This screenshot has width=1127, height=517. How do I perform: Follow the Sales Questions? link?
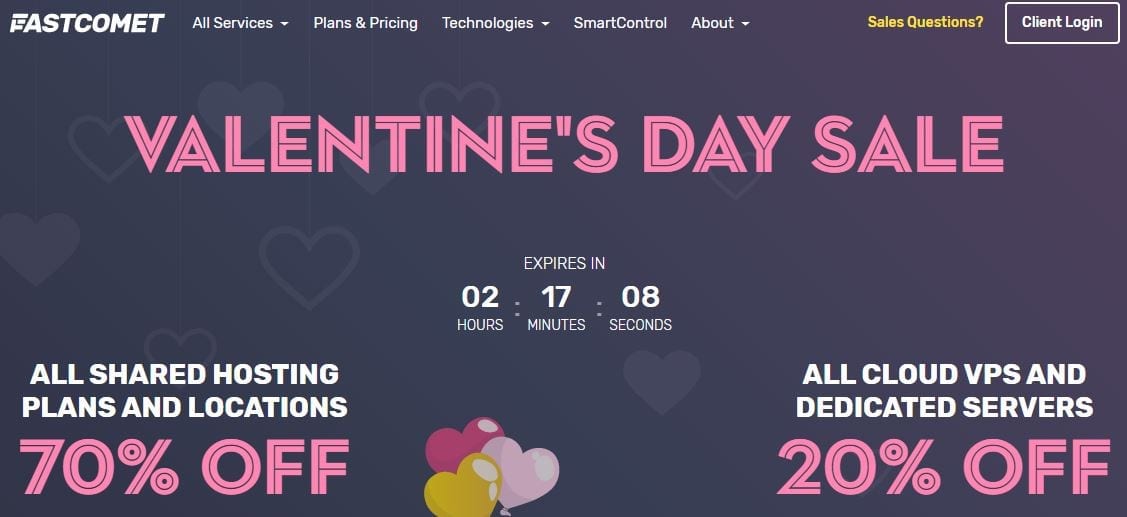pyautogui.click(x=925, y=22)
